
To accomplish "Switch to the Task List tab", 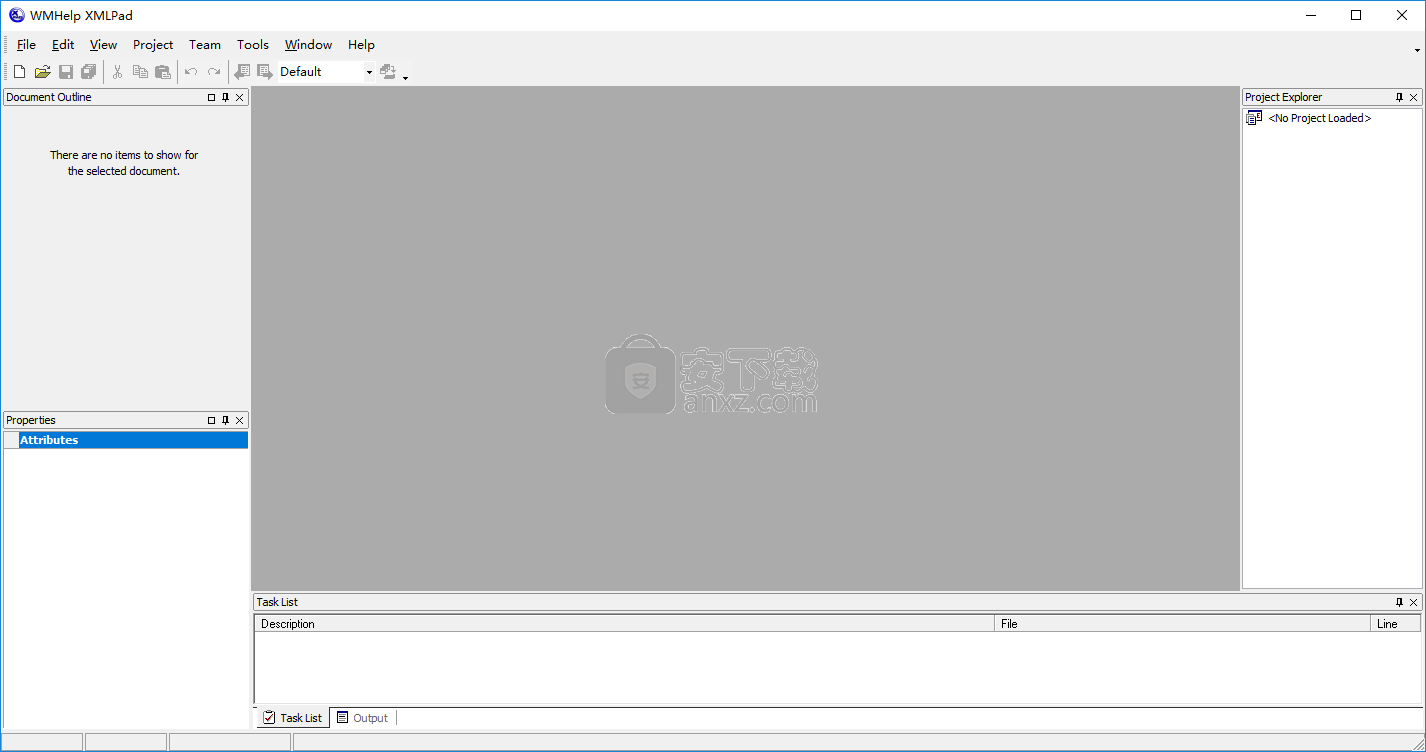I will 293,718.
